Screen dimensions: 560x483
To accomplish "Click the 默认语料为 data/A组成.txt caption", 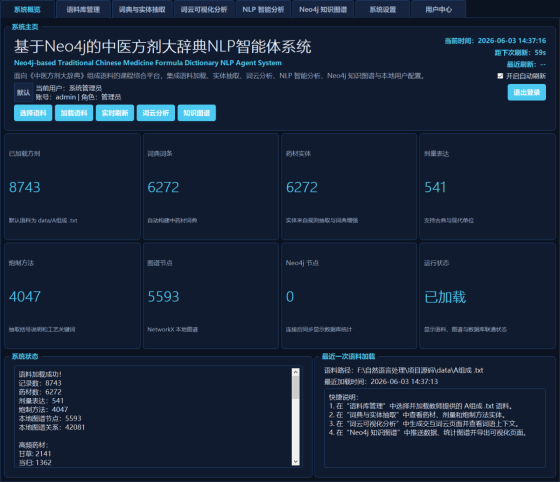I will coord(43,220).
